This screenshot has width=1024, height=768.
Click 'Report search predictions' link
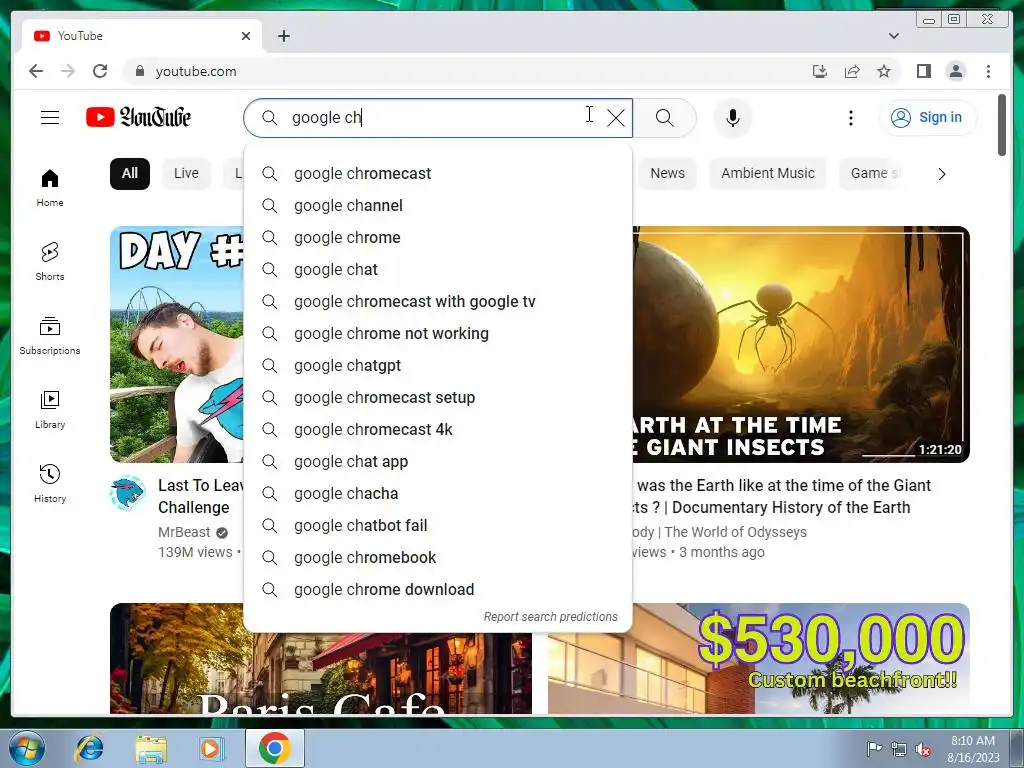tap(551, 616)
